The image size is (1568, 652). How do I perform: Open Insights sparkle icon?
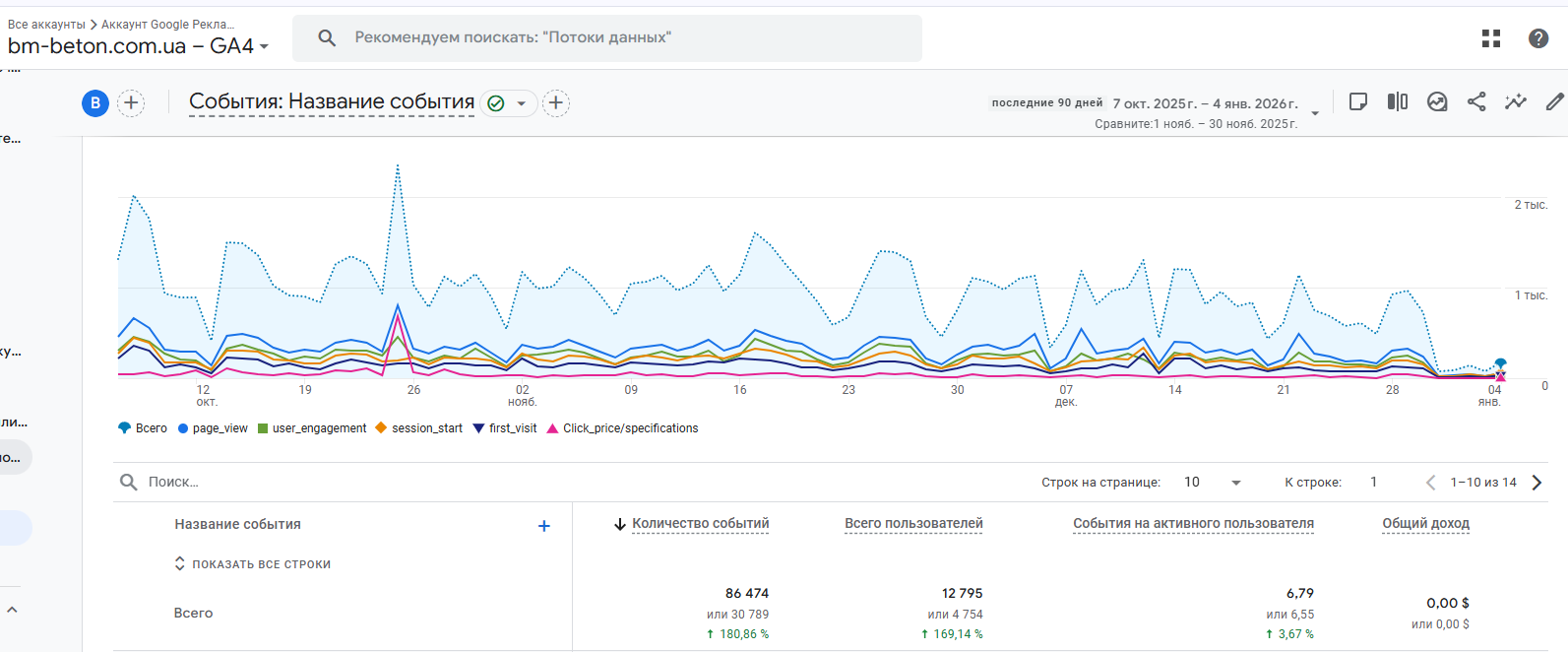(x=1516, y=101)
